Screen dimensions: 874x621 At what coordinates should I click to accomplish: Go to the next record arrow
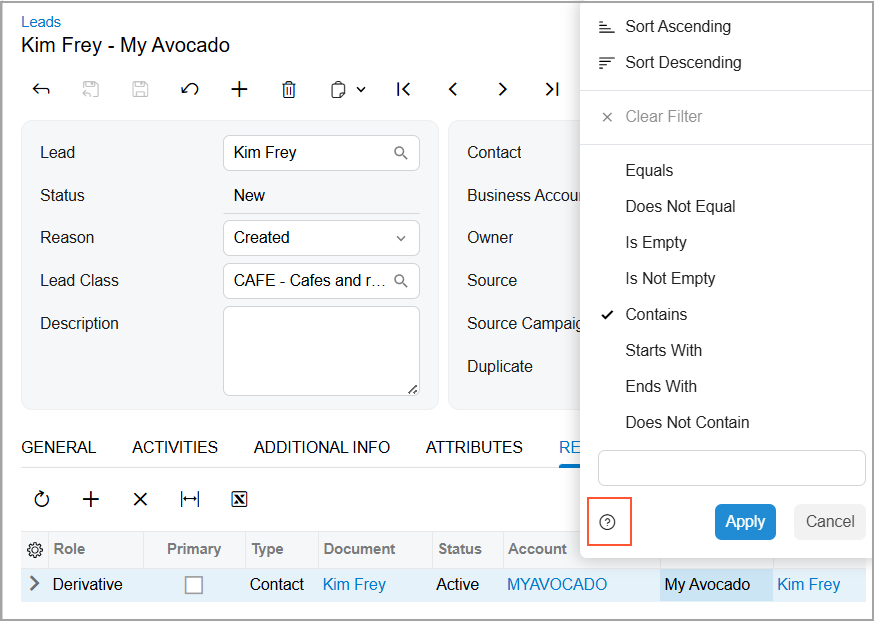[502, 89]
